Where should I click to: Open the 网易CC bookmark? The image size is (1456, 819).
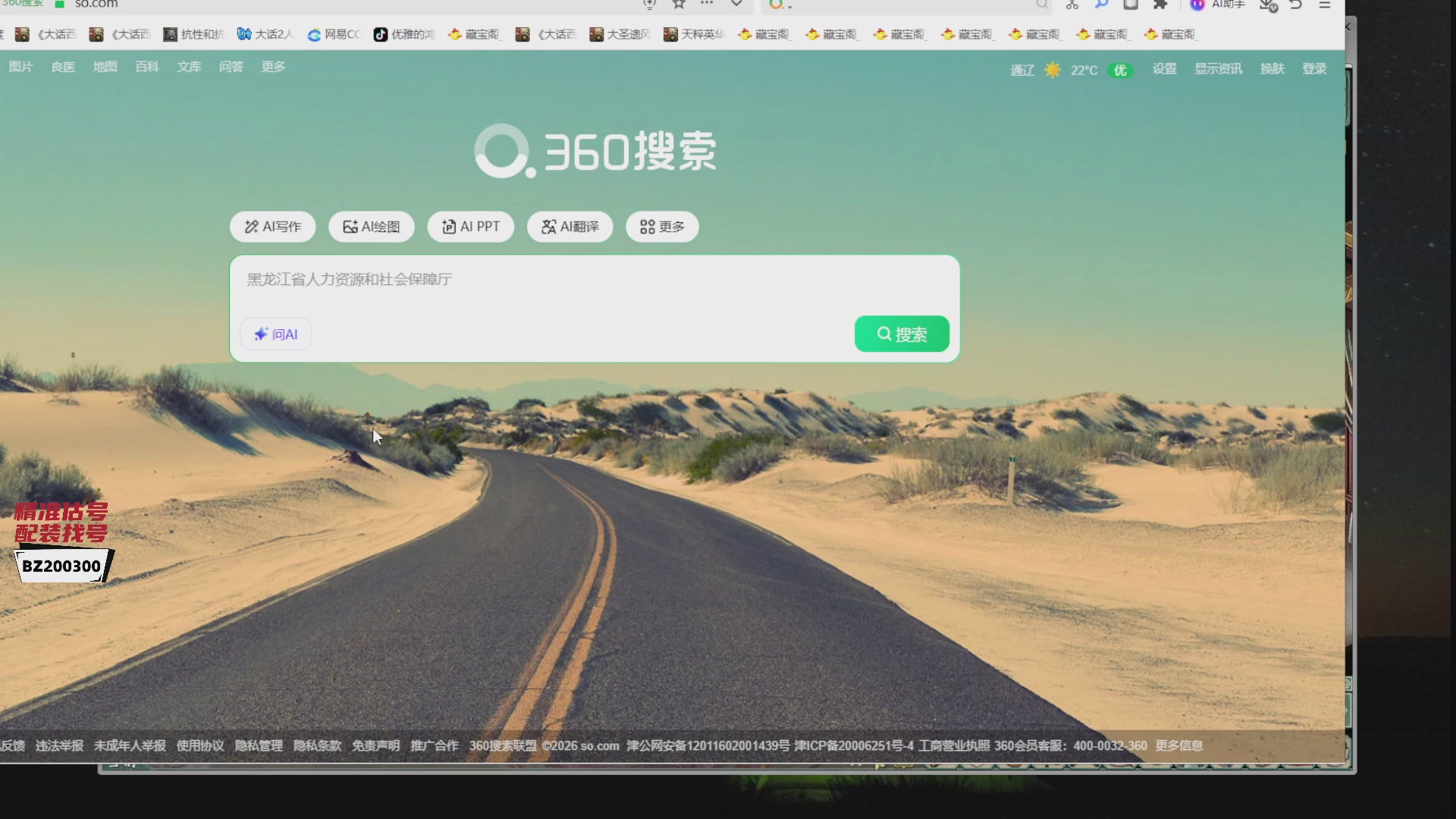(x=334, y=34)
